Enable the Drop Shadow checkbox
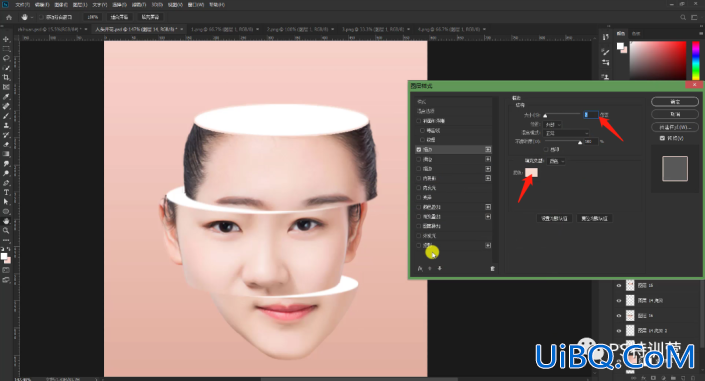This screenshot has height=381, width=705. tap(419, 245)
